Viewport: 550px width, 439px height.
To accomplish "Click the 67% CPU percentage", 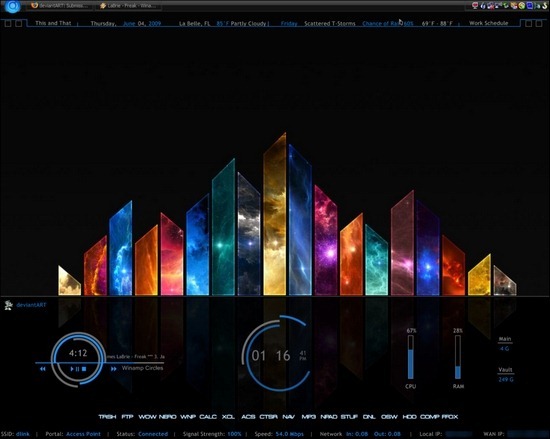I will click(411, 331).
